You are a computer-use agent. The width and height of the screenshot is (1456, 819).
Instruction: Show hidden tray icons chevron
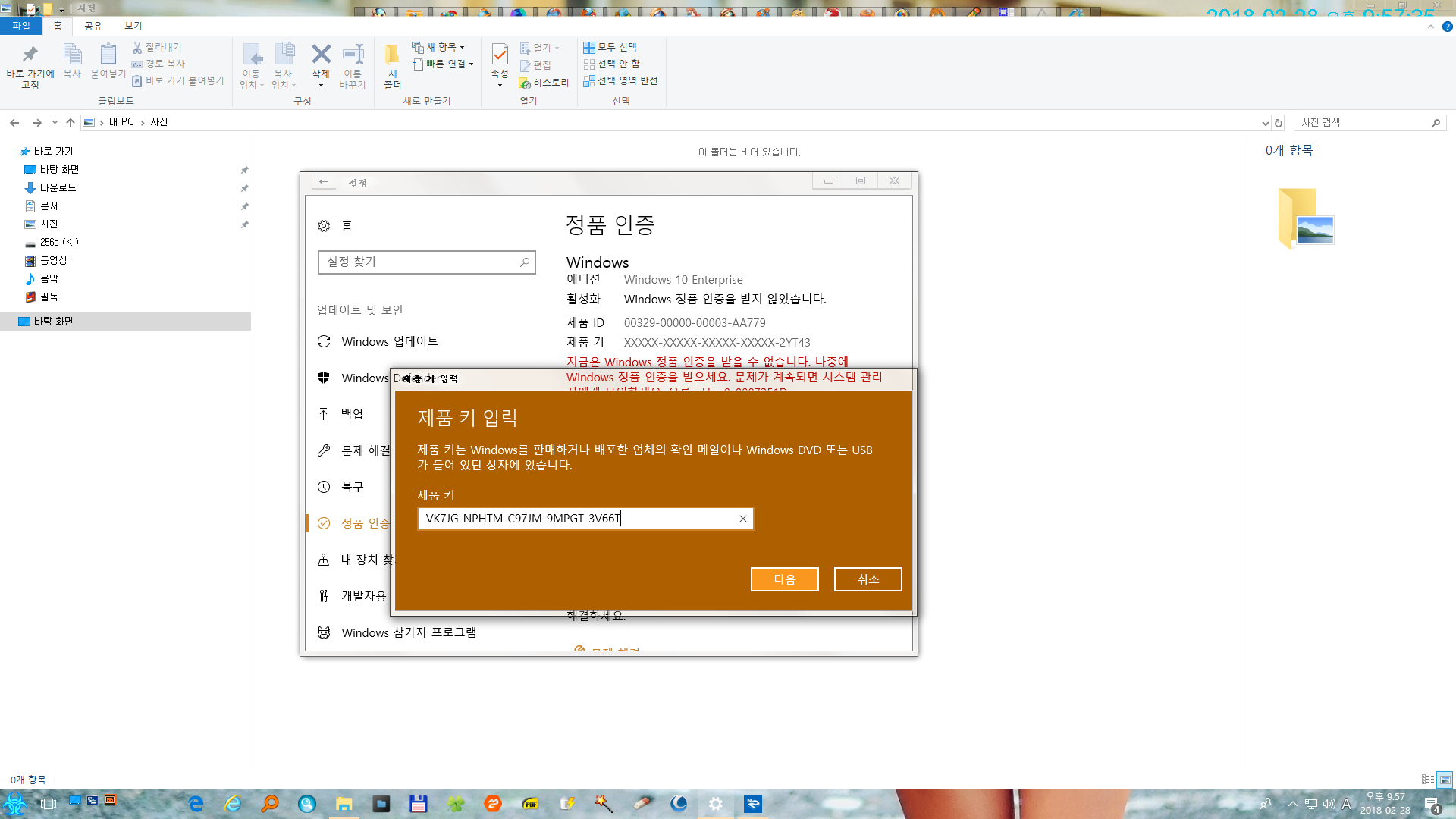pos(1292,805)
